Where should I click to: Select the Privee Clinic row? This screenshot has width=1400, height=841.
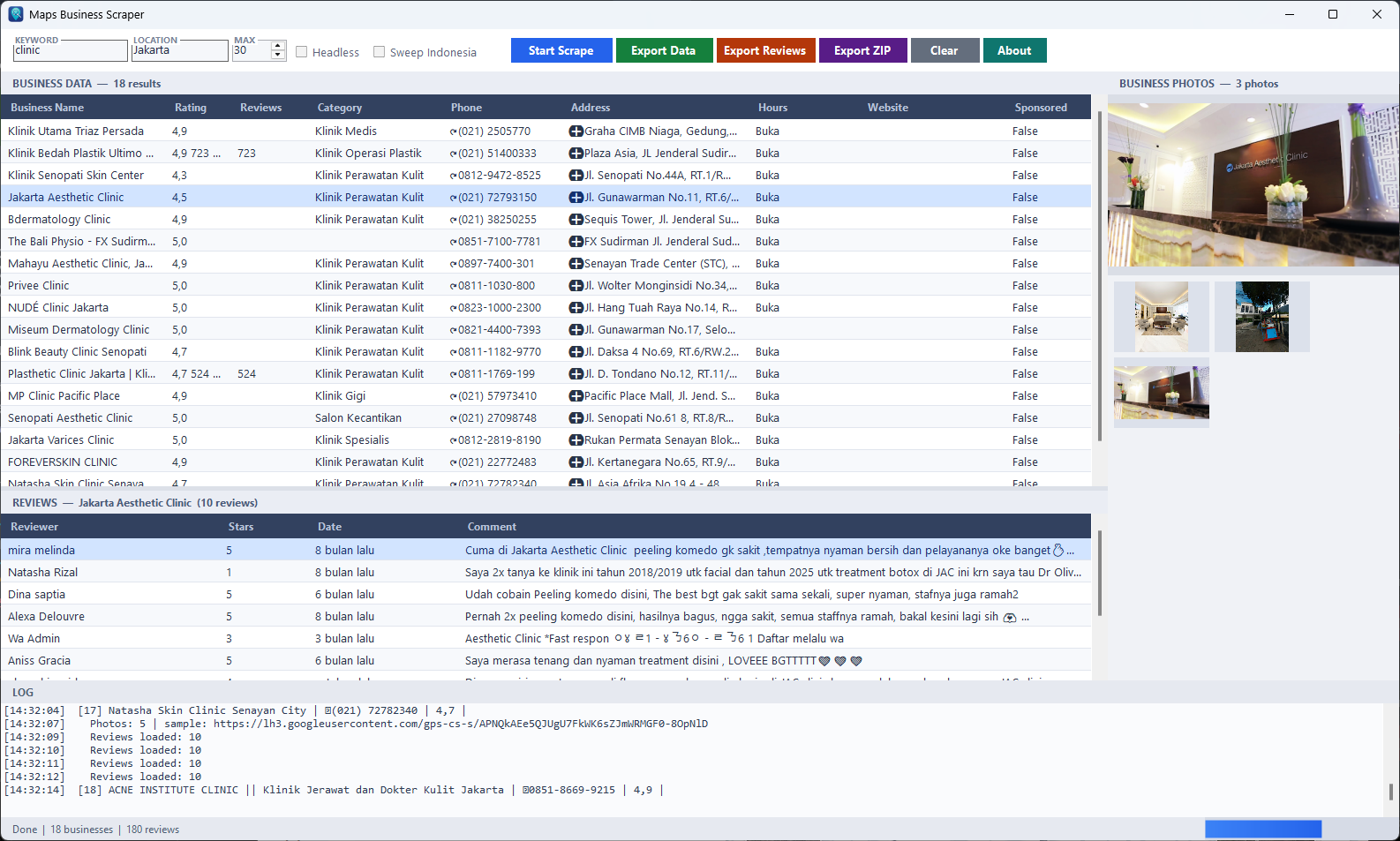(x=546, y=285)
